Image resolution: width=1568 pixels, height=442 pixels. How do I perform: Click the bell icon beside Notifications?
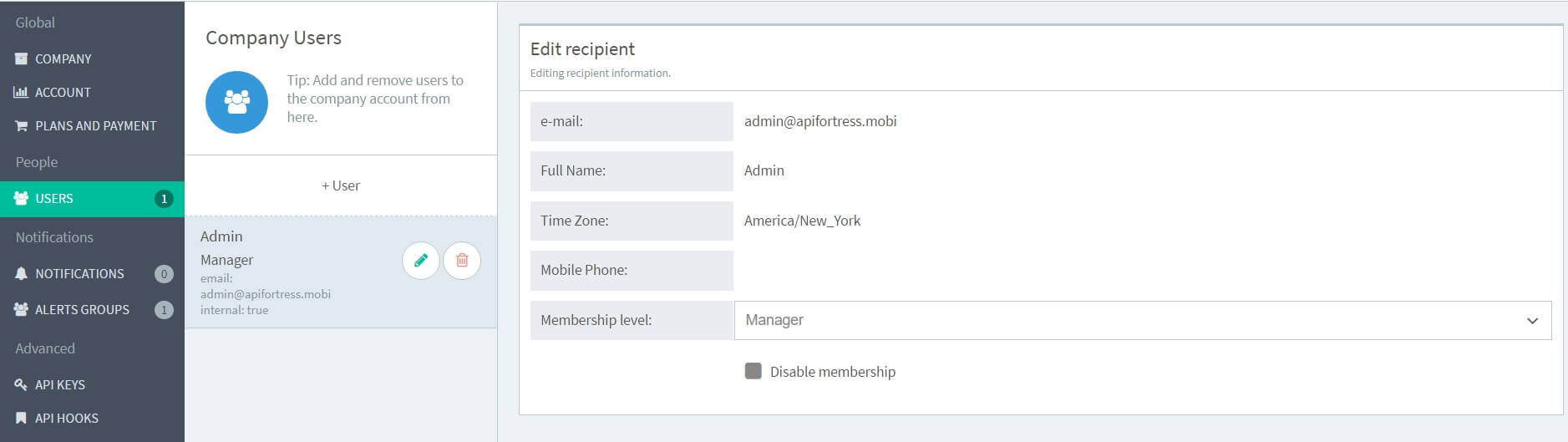(x=21, y=274)
